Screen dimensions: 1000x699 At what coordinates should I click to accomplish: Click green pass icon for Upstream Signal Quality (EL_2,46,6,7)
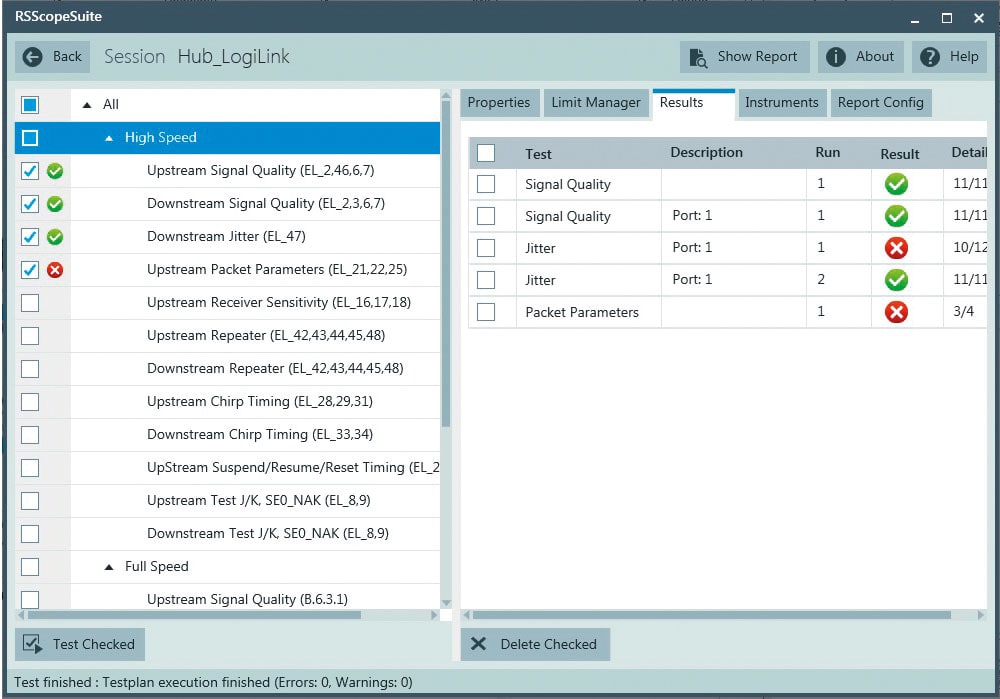(55, 171)
